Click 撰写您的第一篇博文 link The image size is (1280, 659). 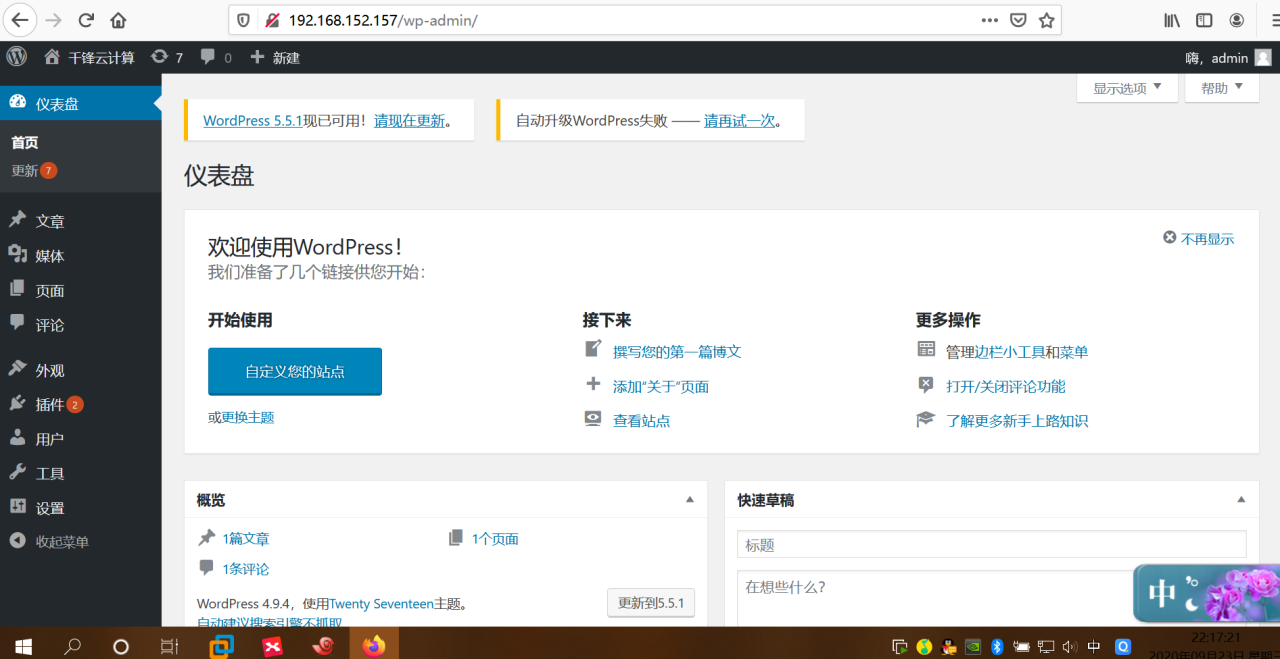pyautogui.click(x=677, y=352)
